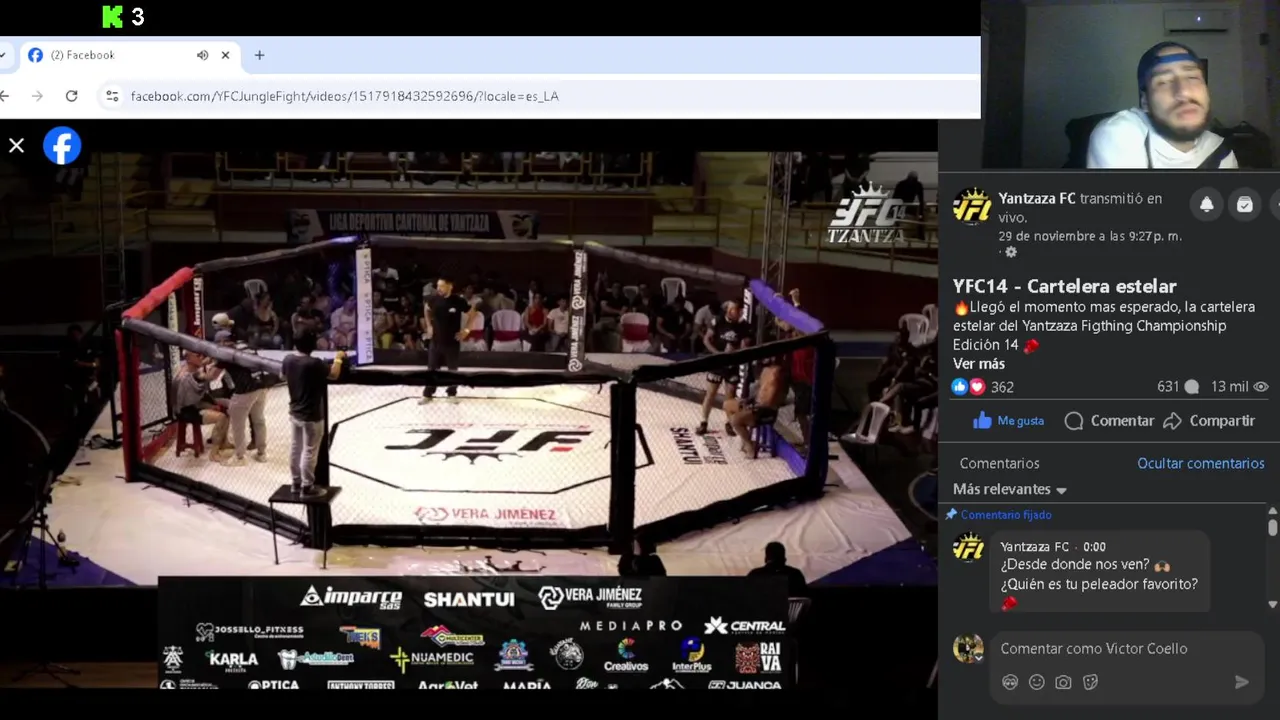Click the YFC Tzantza watermark on video
The image size is (1280, 720).
[866, 215]
